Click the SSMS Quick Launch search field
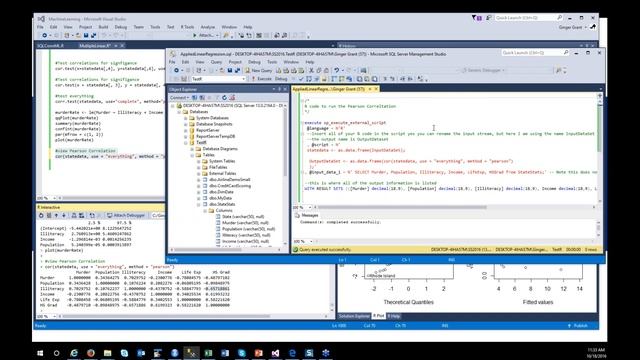640x360 pixels. (531, 53)
